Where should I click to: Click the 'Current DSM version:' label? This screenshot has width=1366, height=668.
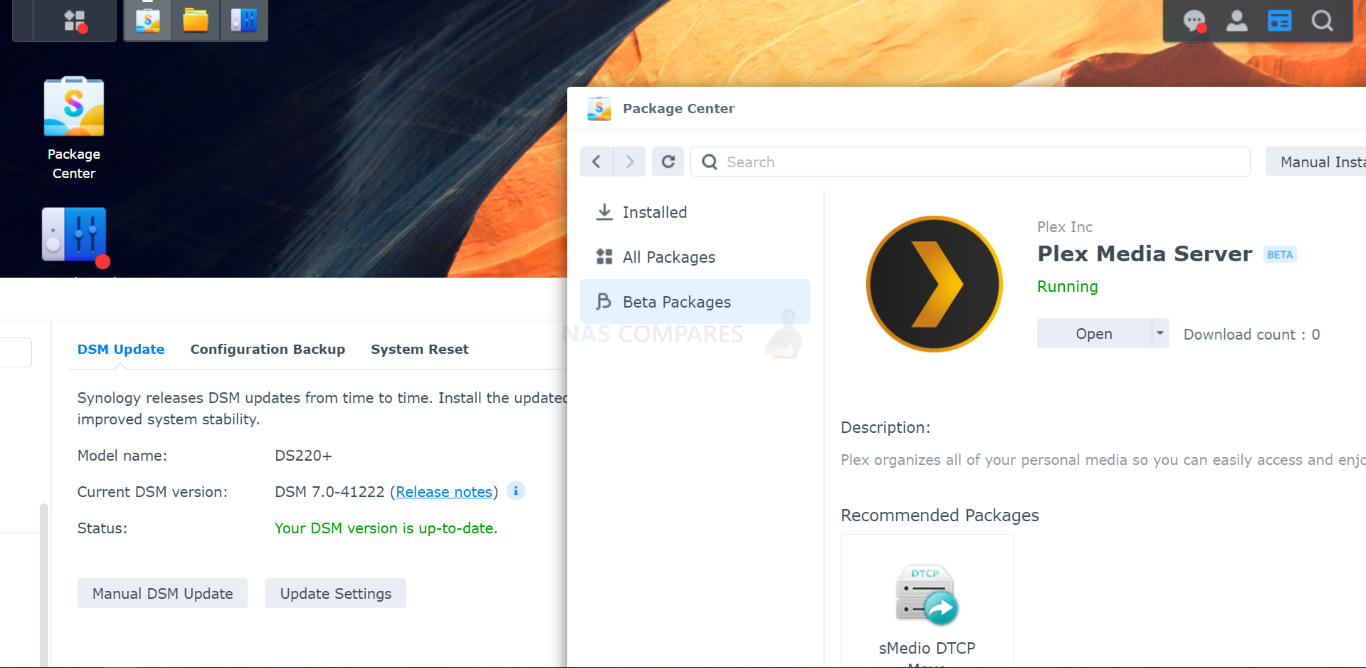(152, 492)
